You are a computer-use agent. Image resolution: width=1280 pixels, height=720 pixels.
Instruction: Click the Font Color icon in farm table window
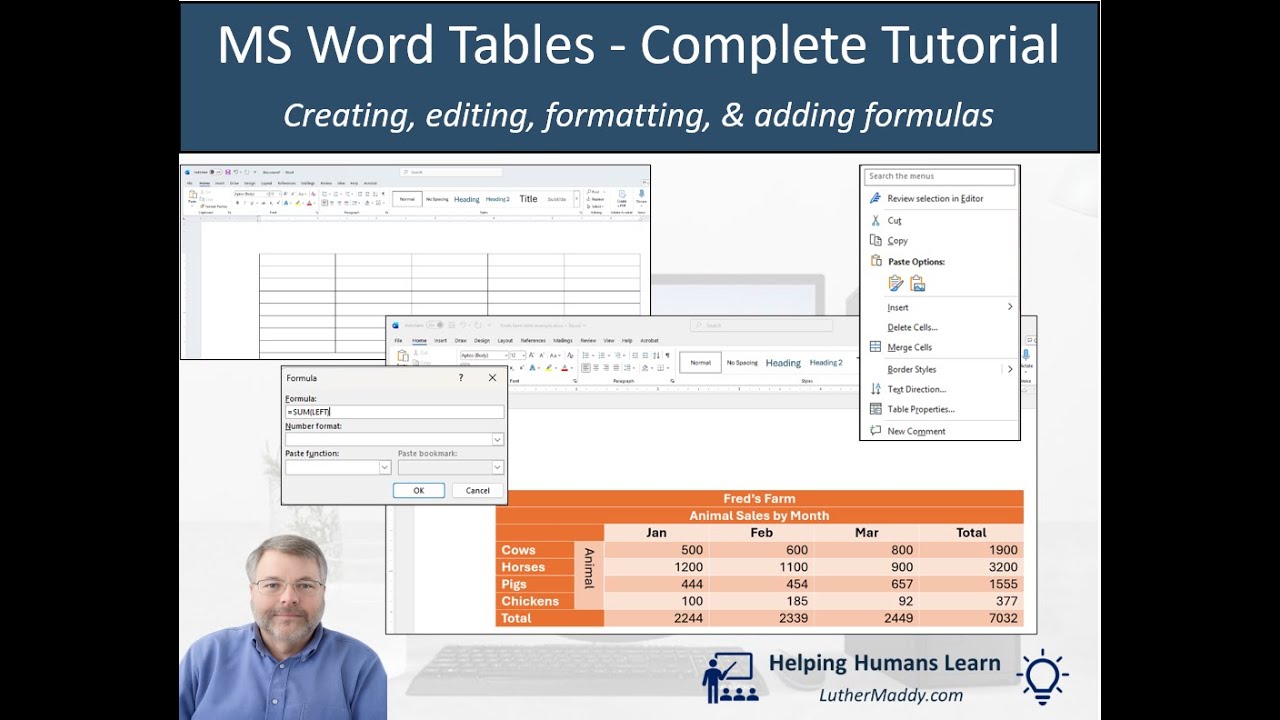[564, 368]
